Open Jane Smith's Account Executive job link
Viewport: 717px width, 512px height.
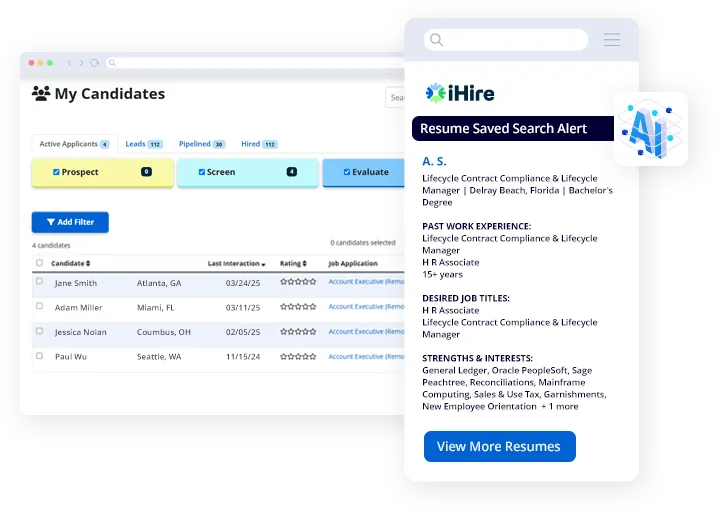tap(366, 282)
